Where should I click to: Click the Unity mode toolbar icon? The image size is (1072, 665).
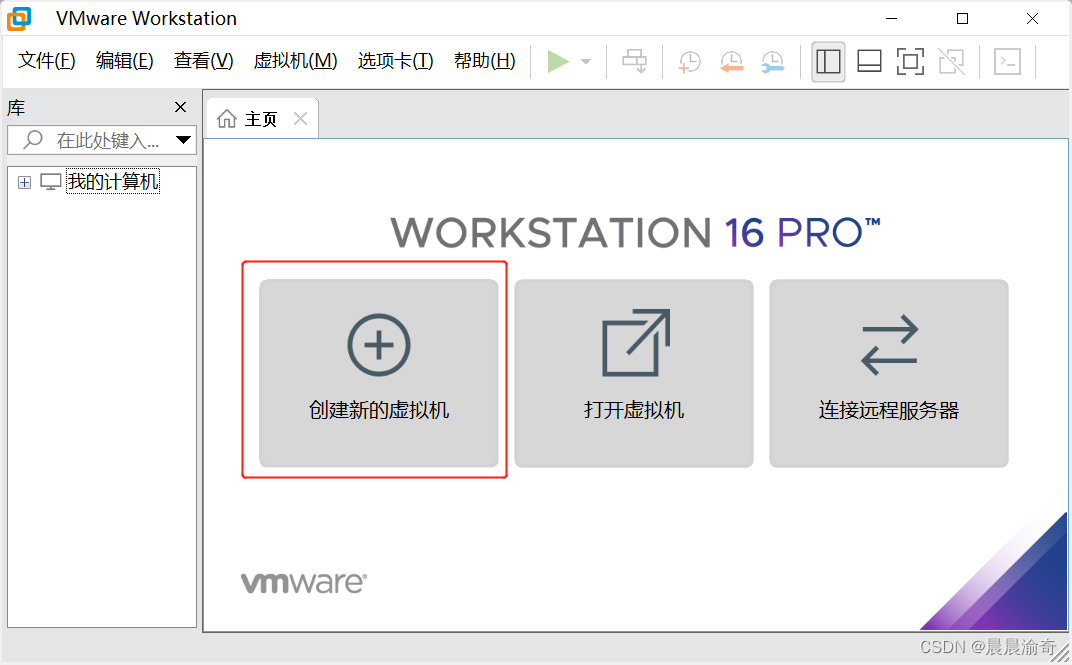(x=952, y=62)
